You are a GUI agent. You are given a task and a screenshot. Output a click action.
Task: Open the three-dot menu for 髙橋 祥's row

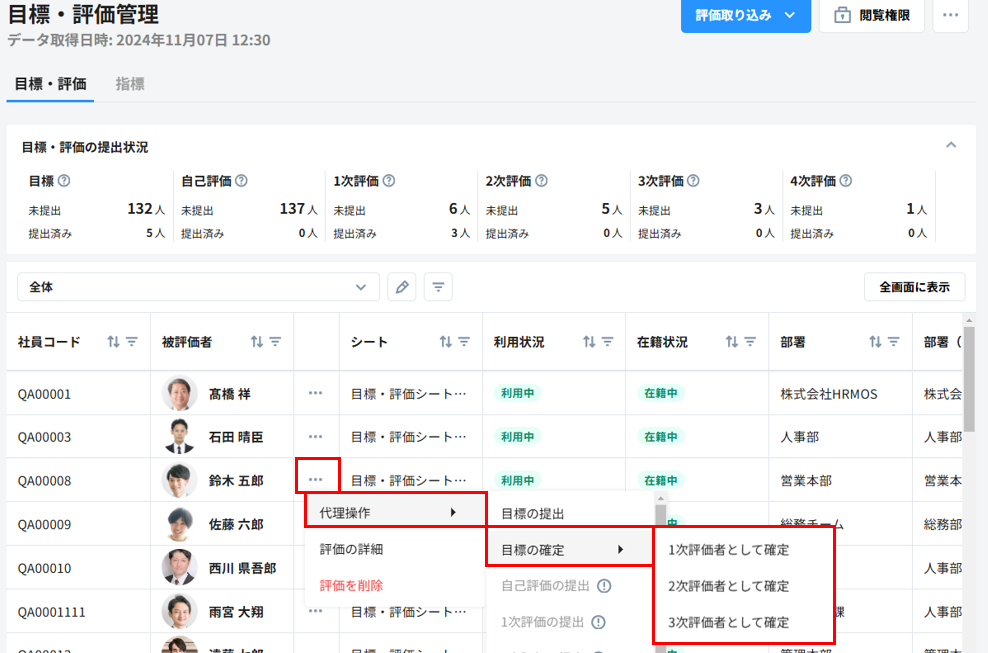[316, 394]
